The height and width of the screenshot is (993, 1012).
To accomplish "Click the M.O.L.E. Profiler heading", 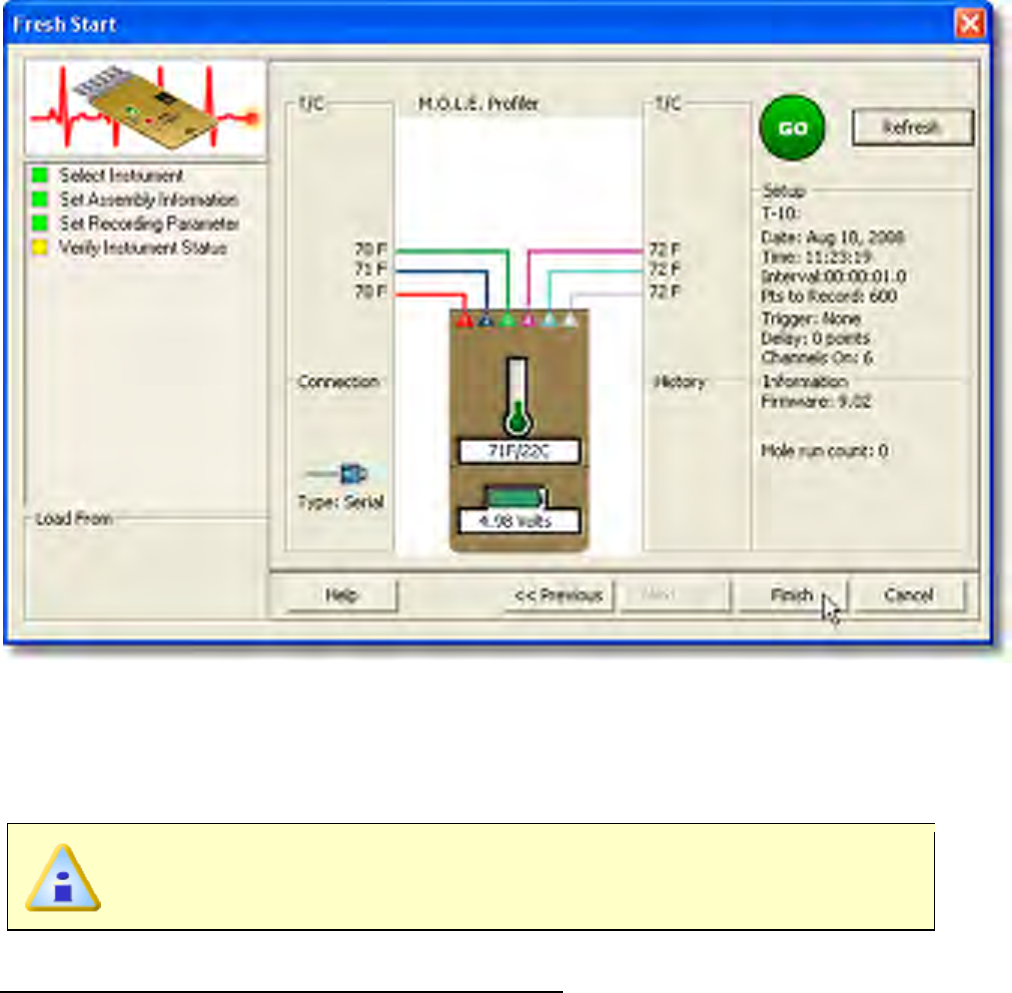I will point(478,103).
